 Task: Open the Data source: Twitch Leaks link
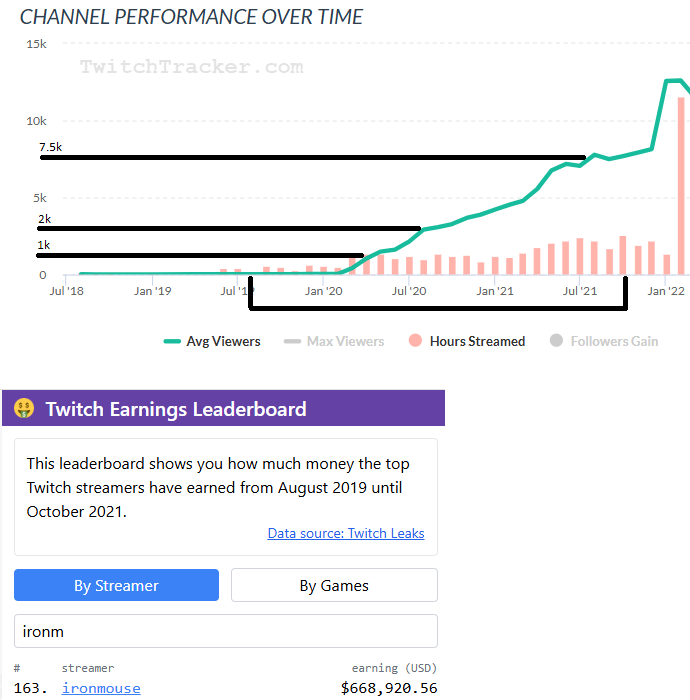(x=346, y=533)
